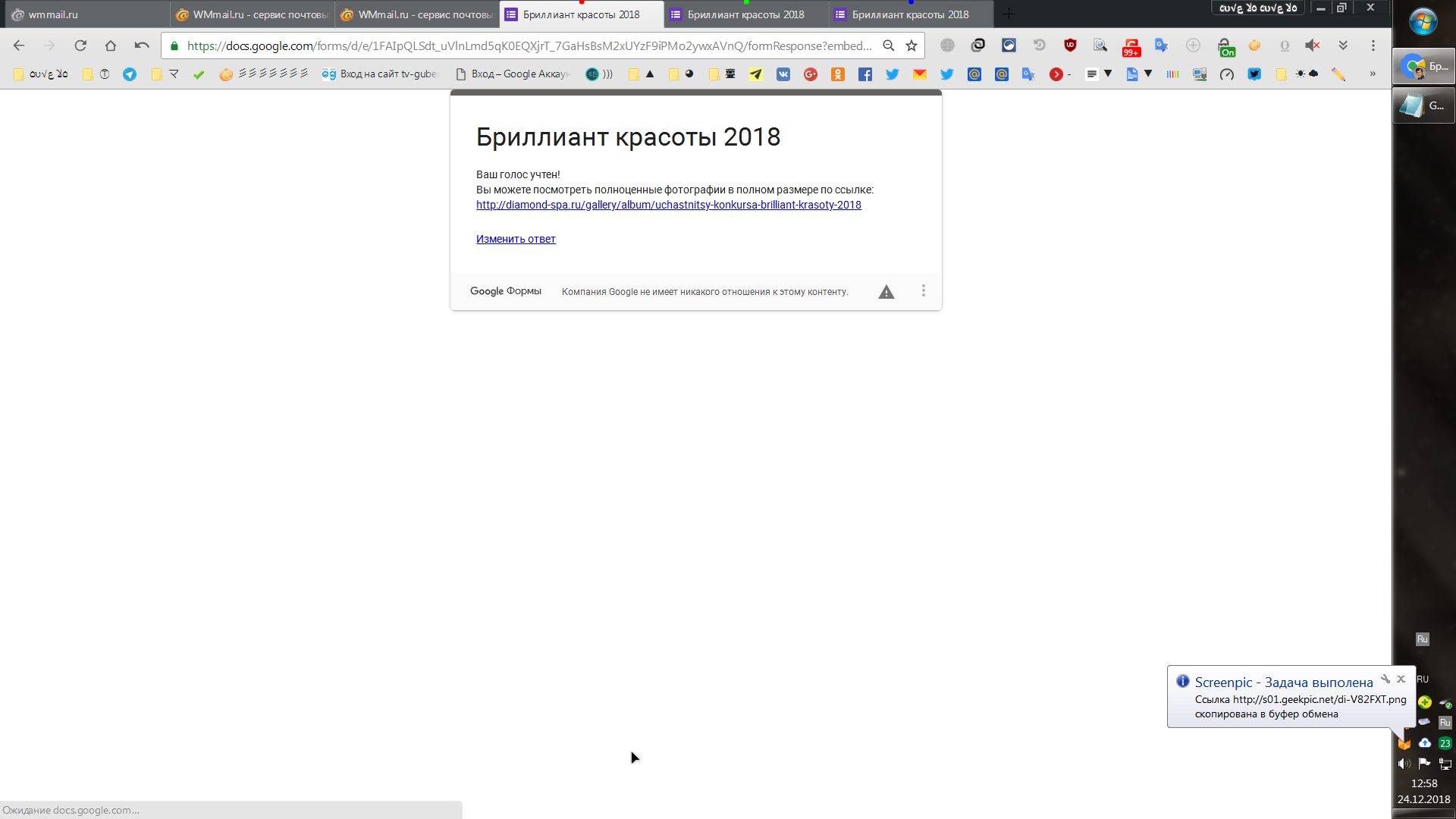Viewport: 1456px width, 819px height.
Task: Click the RU language indicator in tray
Action: click(1423, 679)
